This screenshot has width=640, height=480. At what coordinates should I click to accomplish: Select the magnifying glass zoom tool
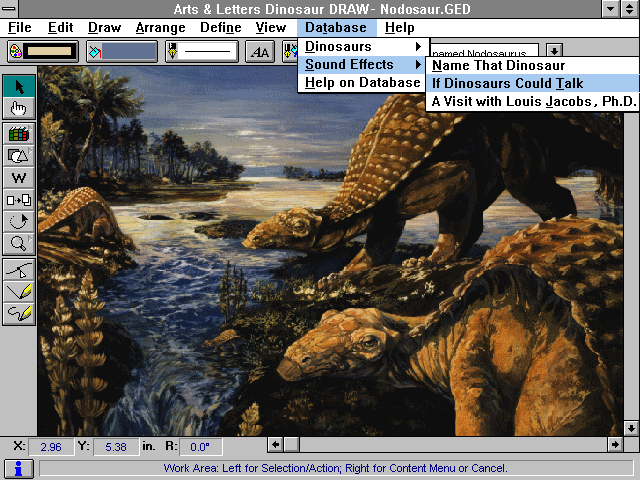(x=19, y=244)
